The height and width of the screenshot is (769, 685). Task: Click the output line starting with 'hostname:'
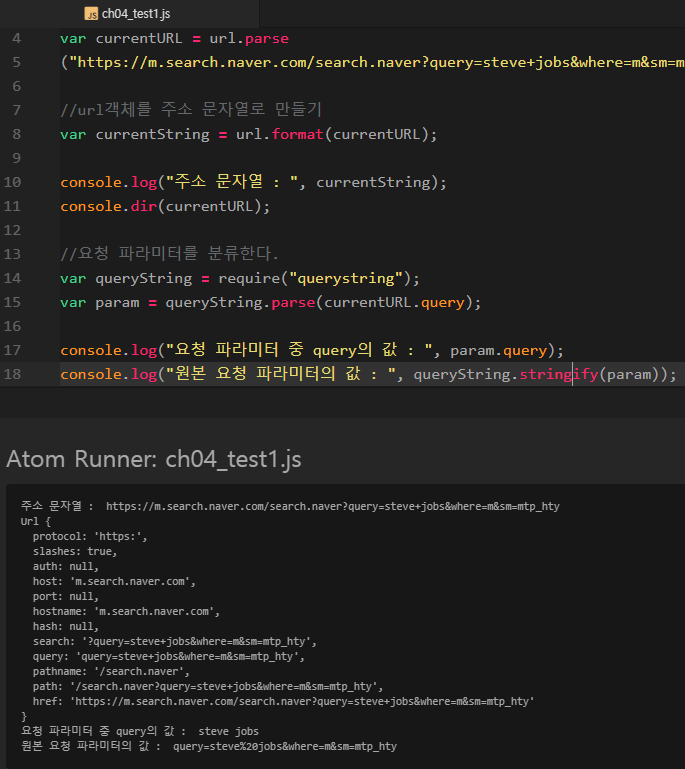tap(127, 612)
